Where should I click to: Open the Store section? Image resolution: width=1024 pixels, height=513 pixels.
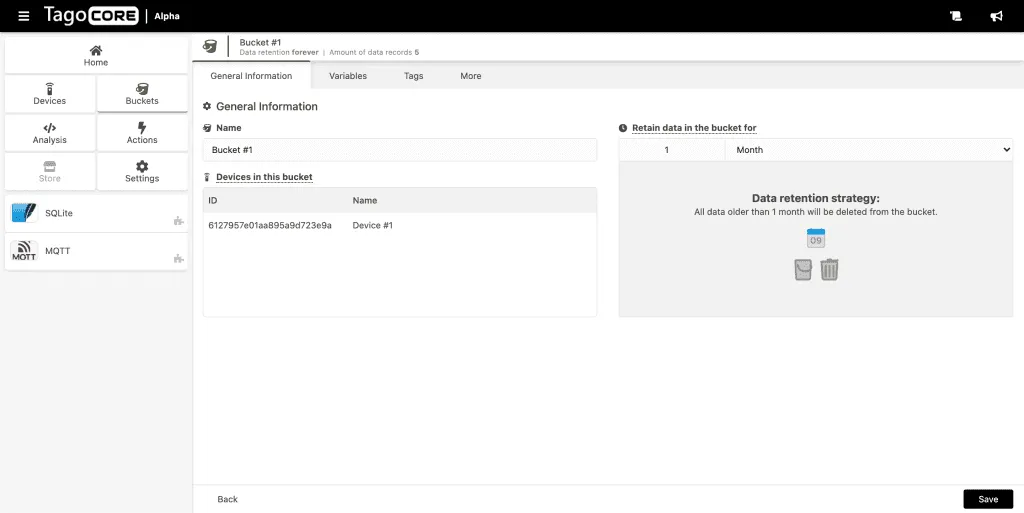(50, 171)
